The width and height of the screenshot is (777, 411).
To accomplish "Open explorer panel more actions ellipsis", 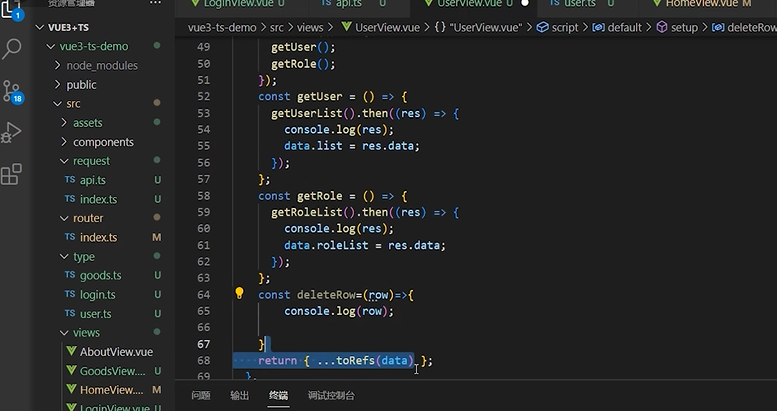I will (x=155, y=3).
